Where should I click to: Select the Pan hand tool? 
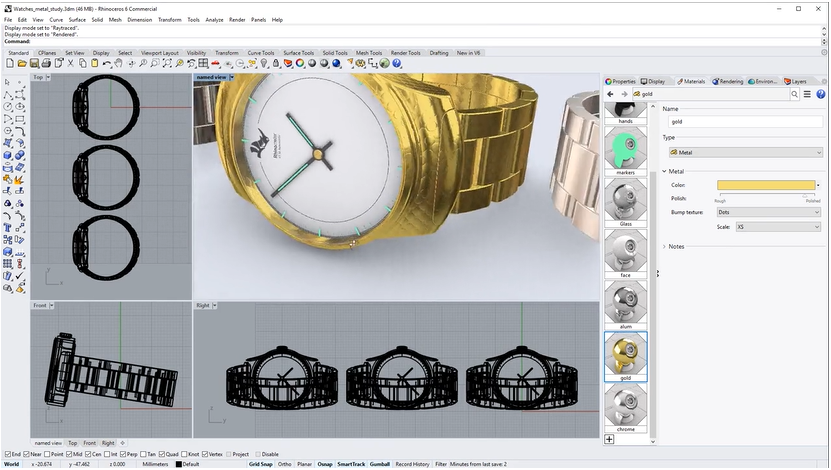point(119,64)
